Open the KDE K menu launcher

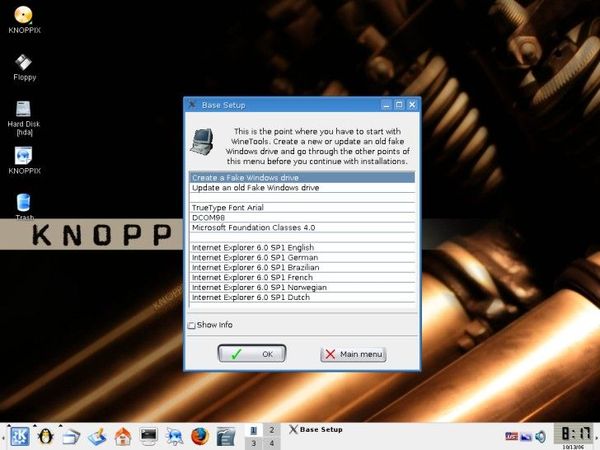tap(18, 436)
